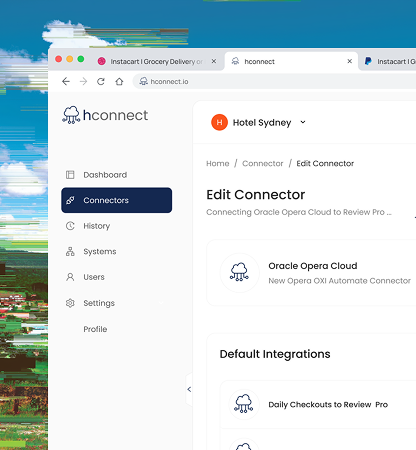Click the Users person icon
The height and width of the screenshot is (450, 416).
click(x=70, y=277)
